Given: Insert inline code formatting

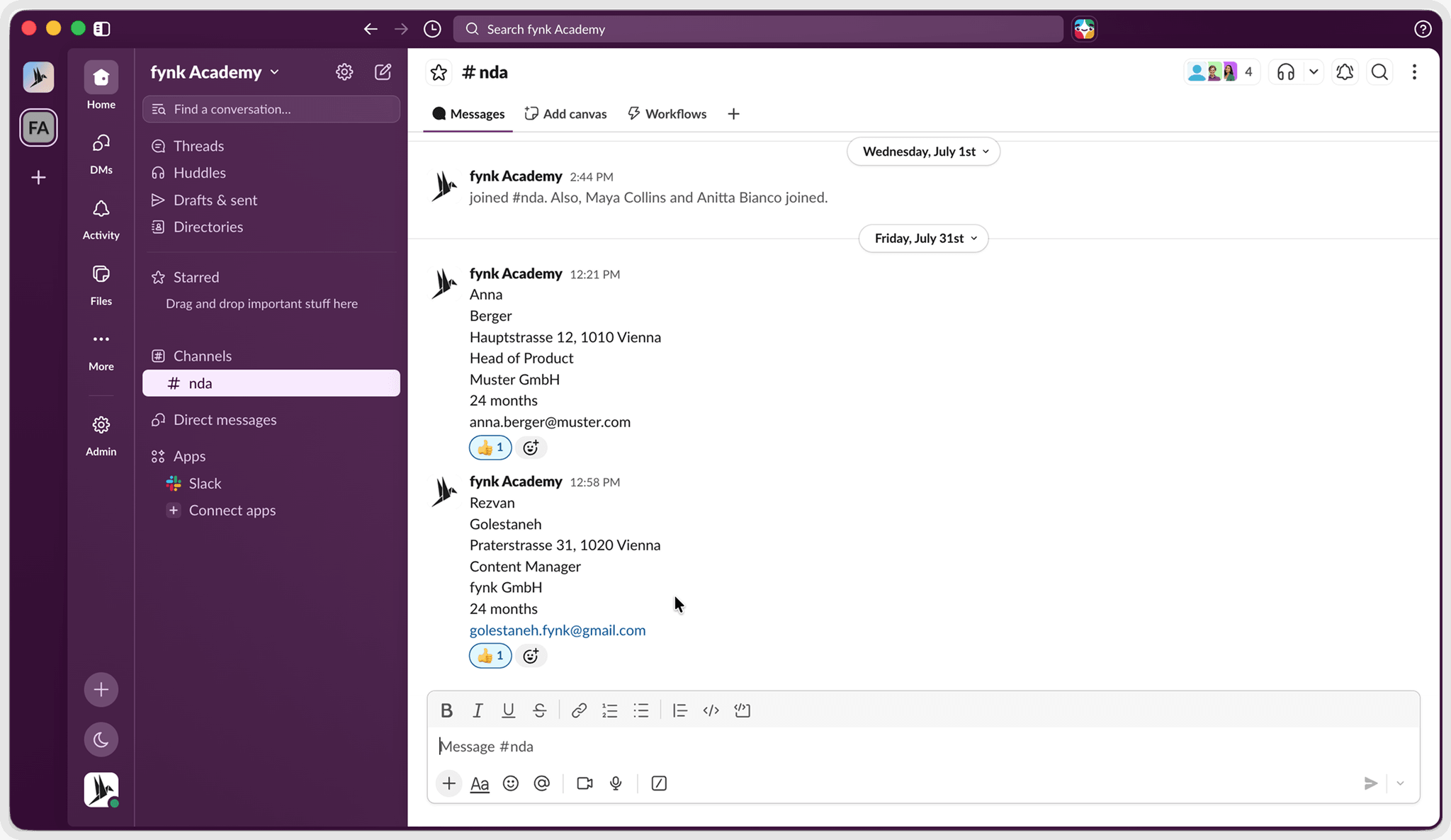Looking at the screenshot, I should coord(711,710).
